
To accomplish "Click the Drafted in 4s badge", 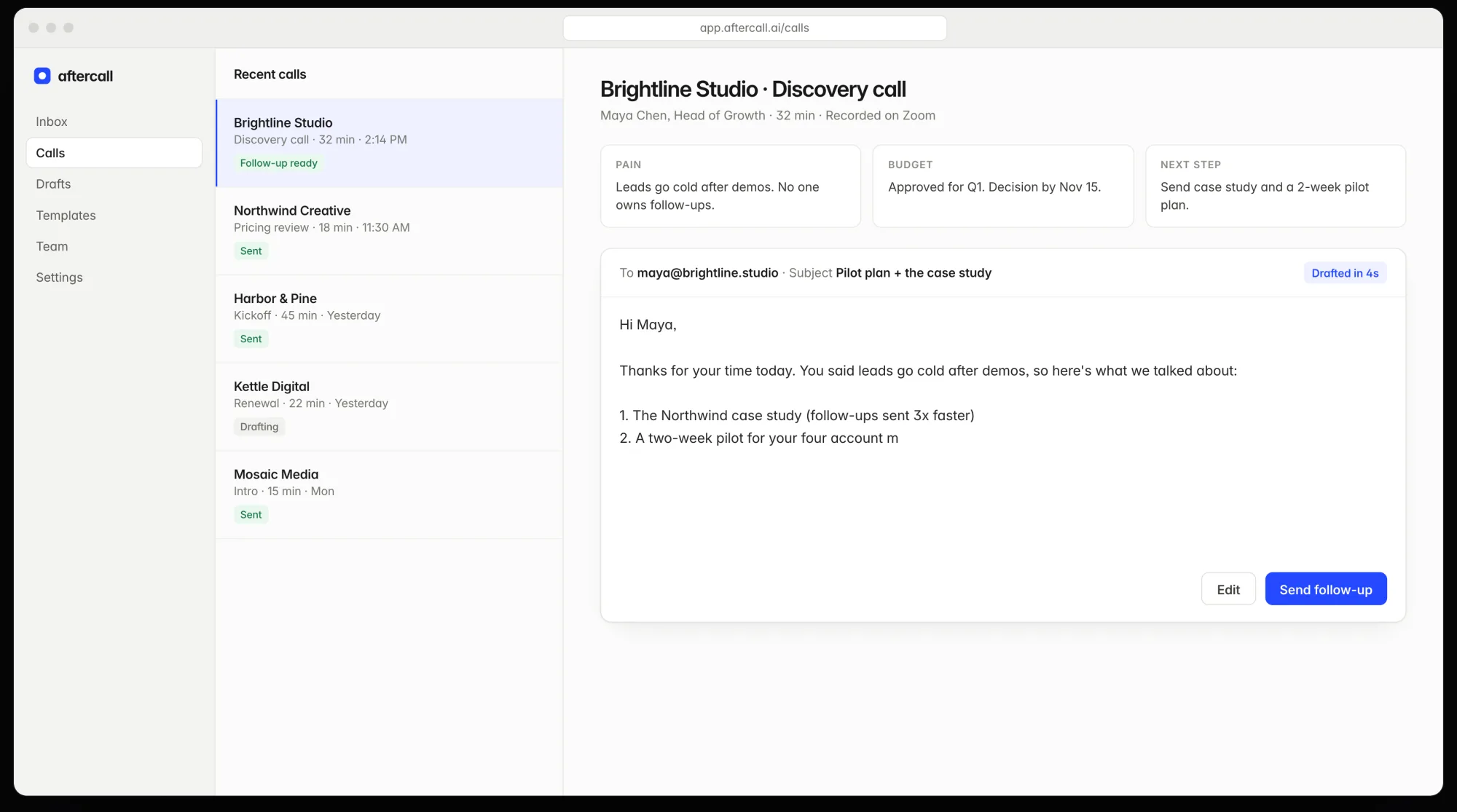I will pos(1345,273).
